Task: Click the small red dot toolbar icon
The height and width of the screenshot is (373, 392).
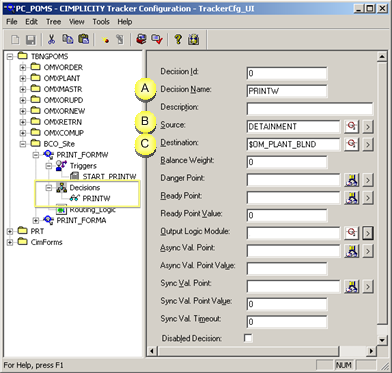Action: pos(105,40)
